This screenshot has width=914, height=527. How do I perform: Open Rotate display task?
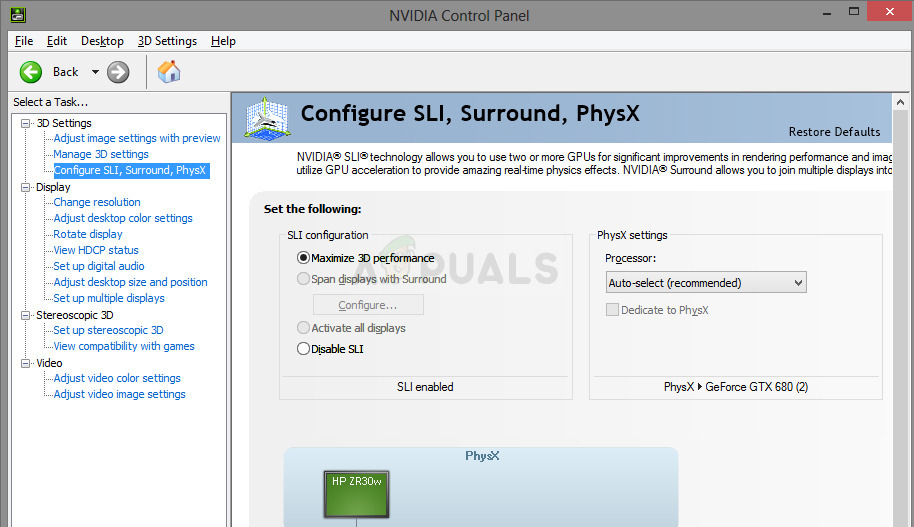coord(88,234)
